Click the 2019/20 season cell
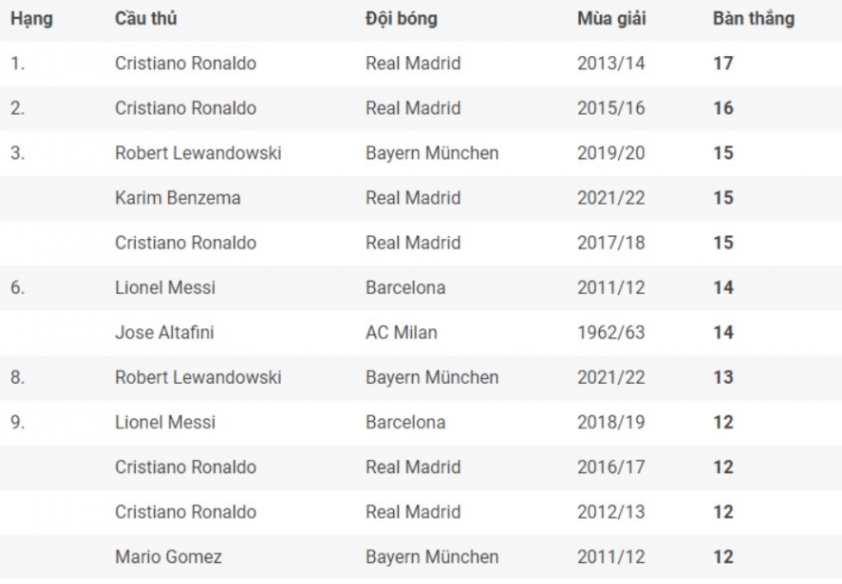 (611, 153)
